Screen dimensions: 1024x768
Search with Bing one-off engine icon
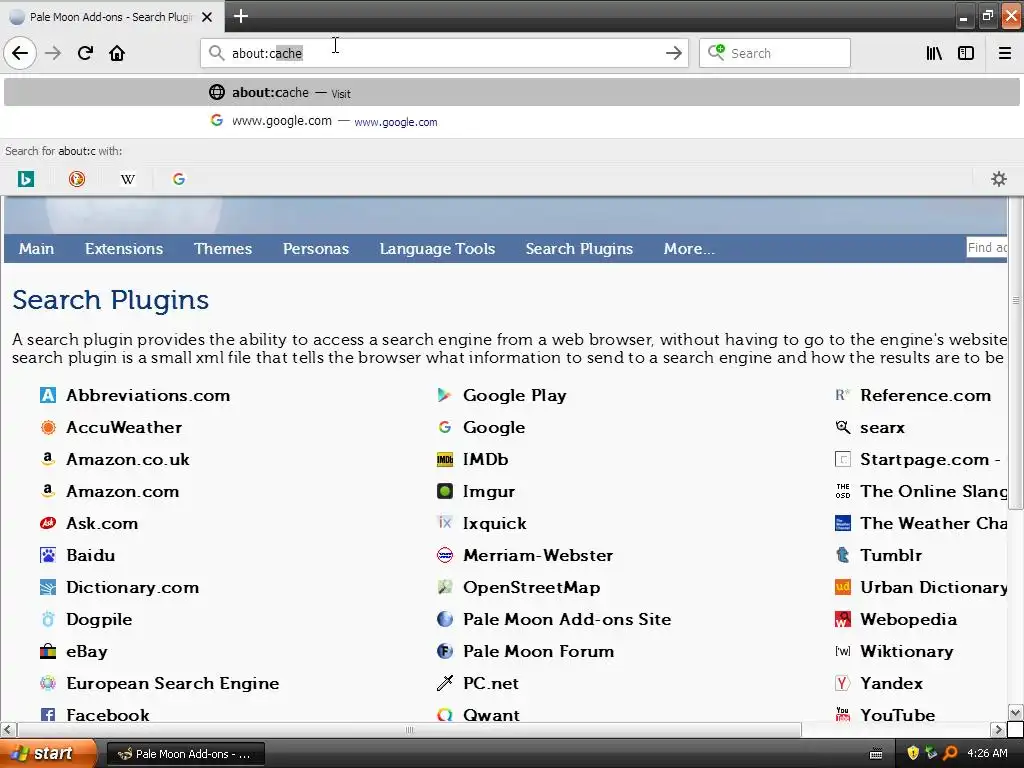coord(25,179)
